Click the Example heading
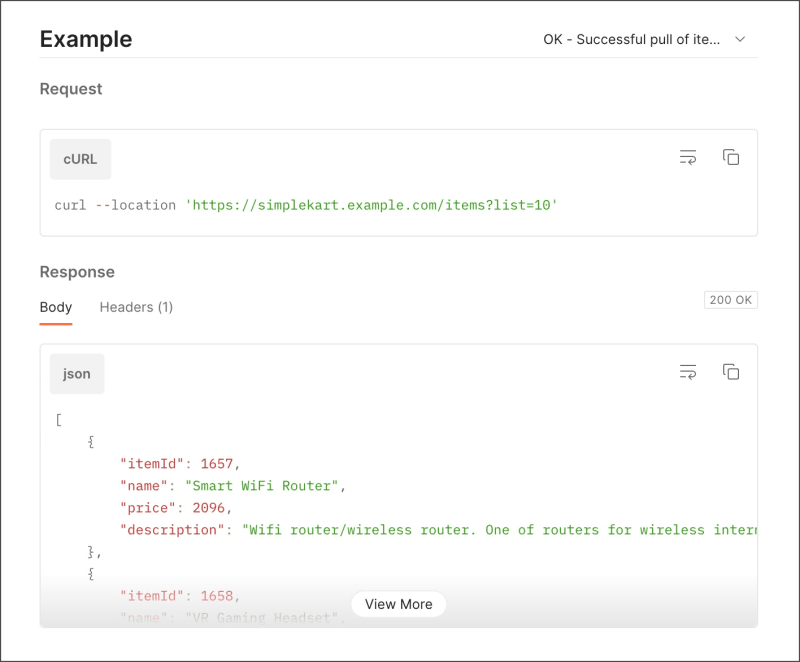The image size is (800, 662). (86, 40)
